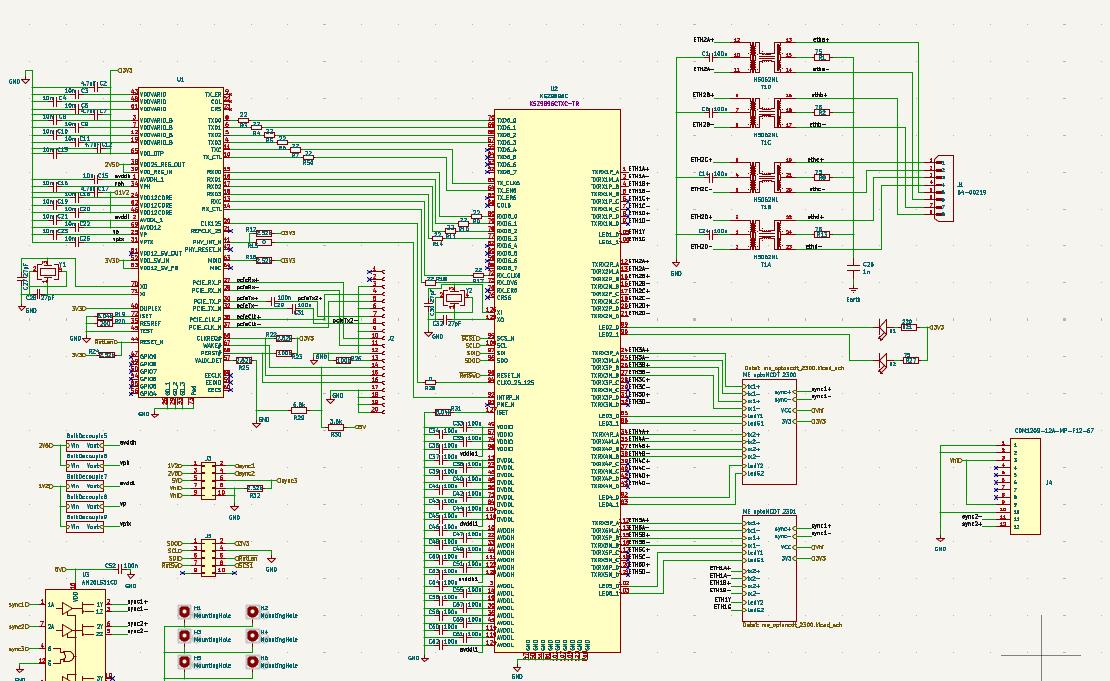Viewport: 1110px width, 681px height.
Task: Click the sync1+ label at U3 output
Action: coord(137,602)
